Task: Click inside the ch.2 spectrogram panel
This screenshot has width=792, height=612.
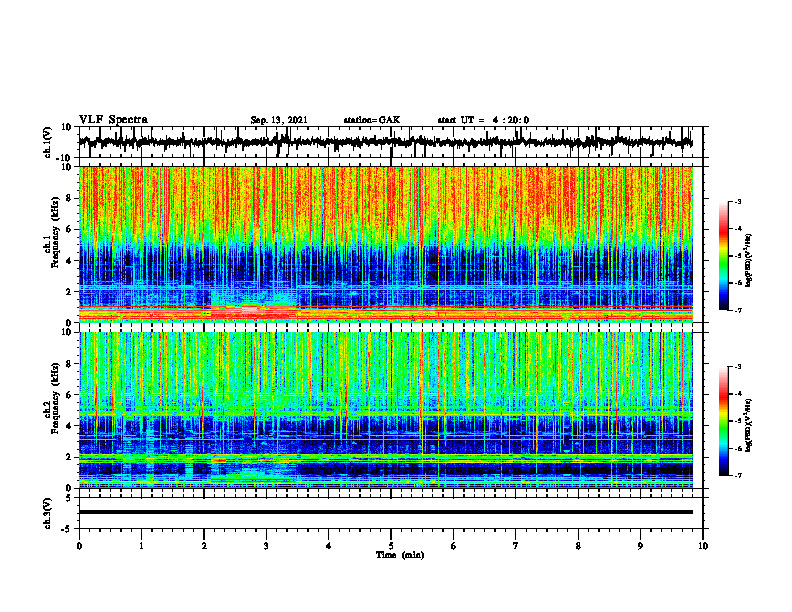Action: click(385, 410)
